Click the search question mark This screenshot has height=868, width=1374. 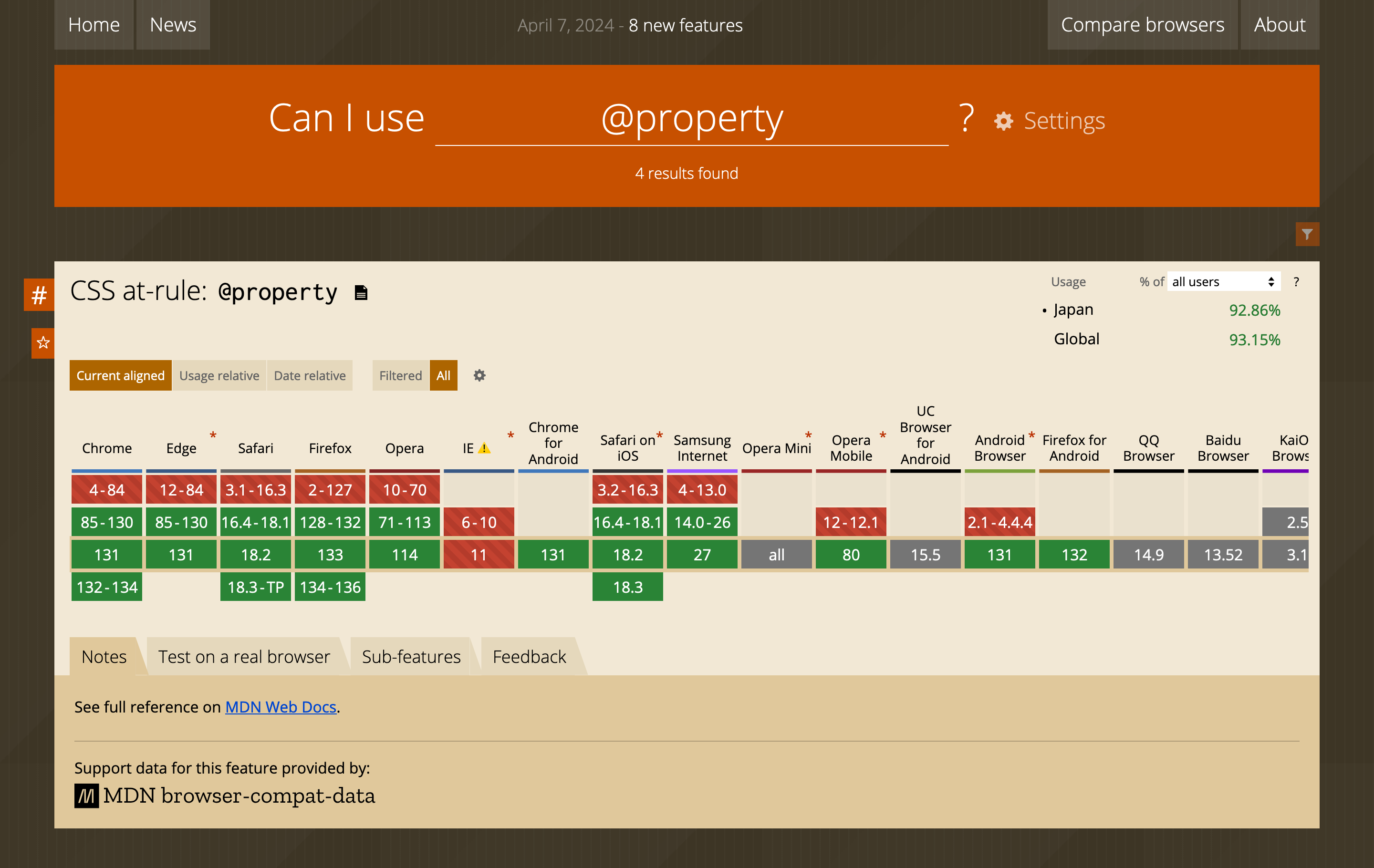[966, 118]
